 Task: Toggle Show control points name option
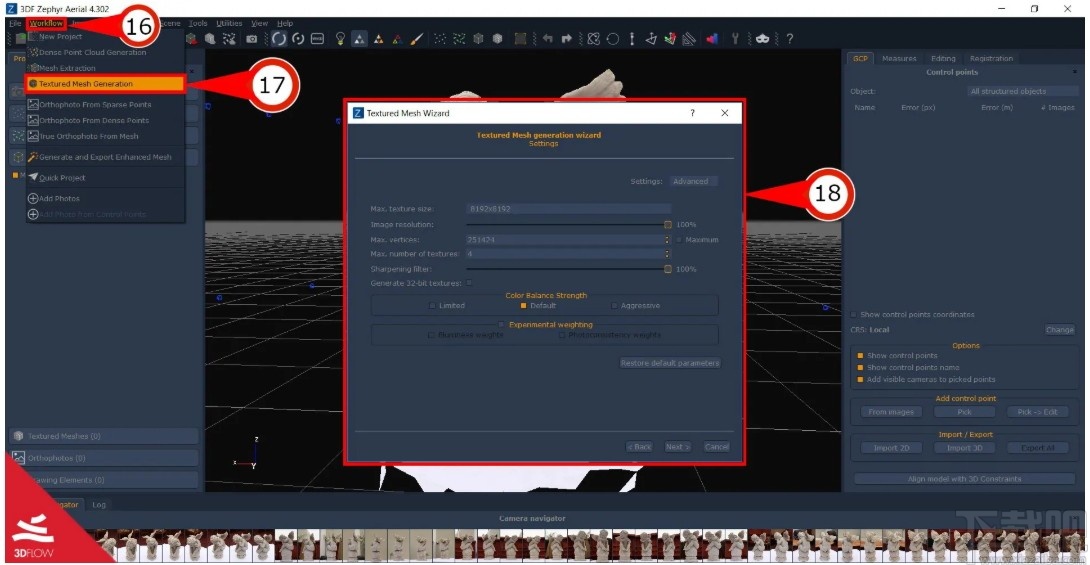(x=861, y=368)
